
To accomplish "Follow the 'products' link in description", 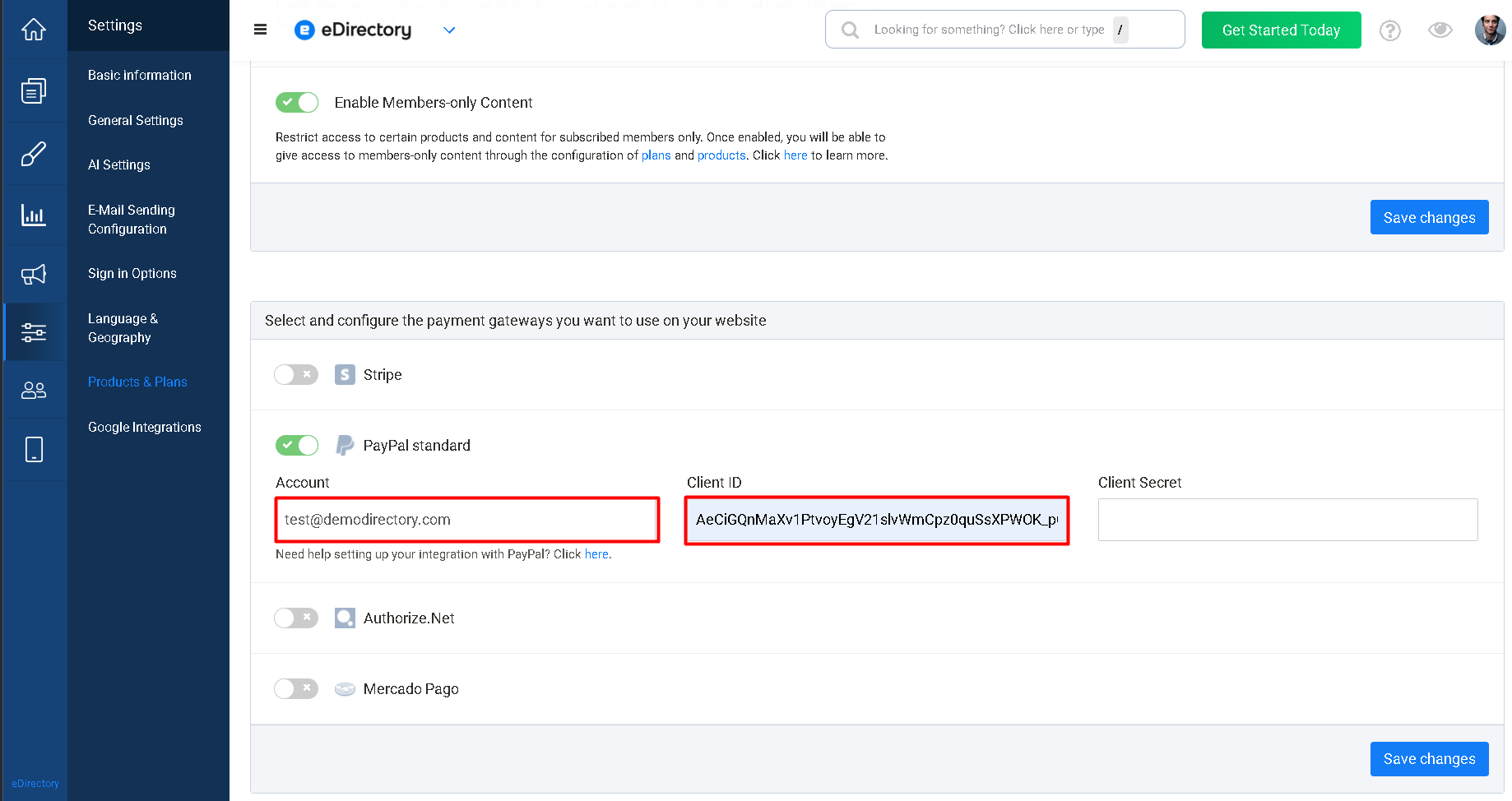I will [x=721, y=155].
